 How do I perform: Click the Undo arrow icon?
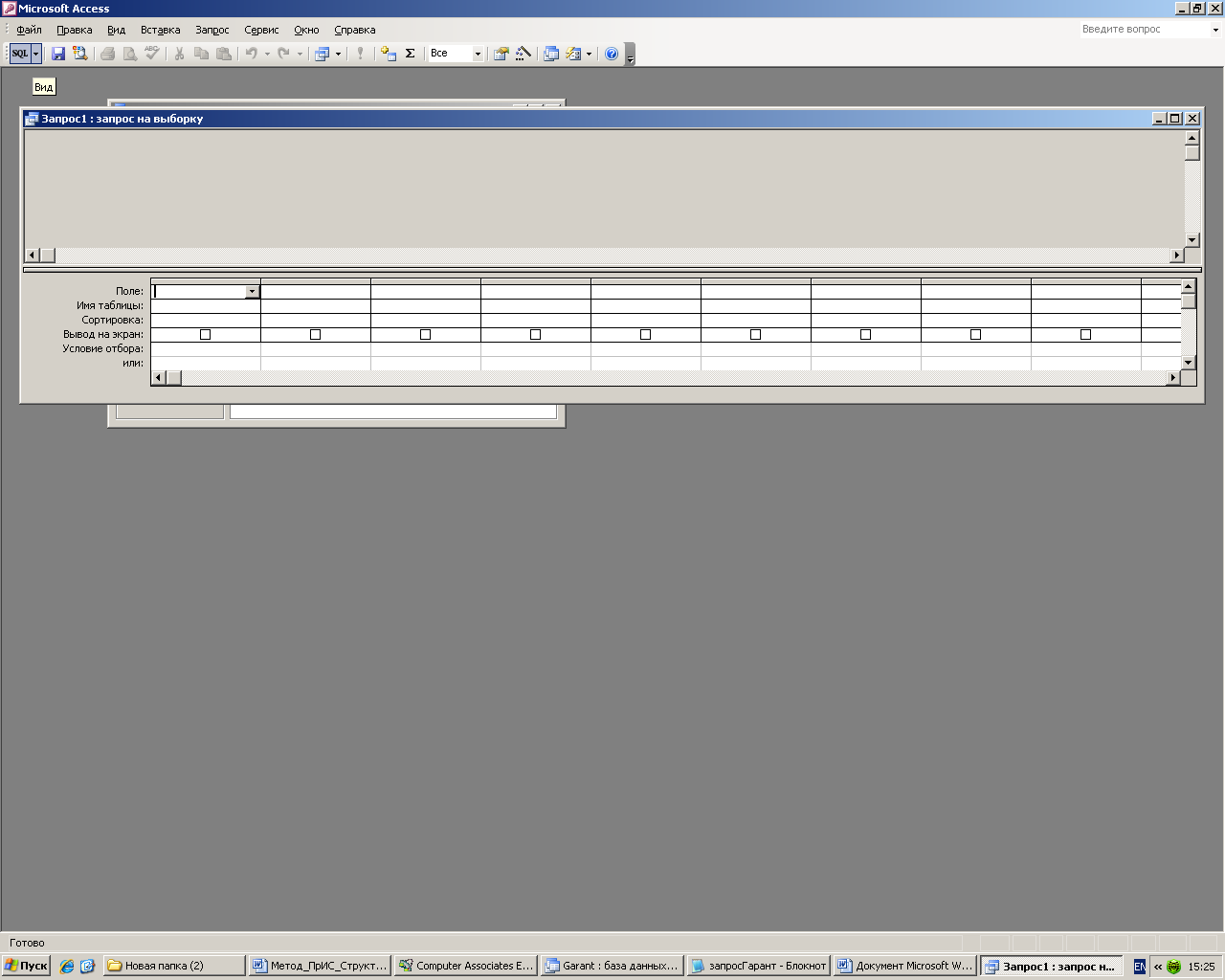tap(251, 54)
